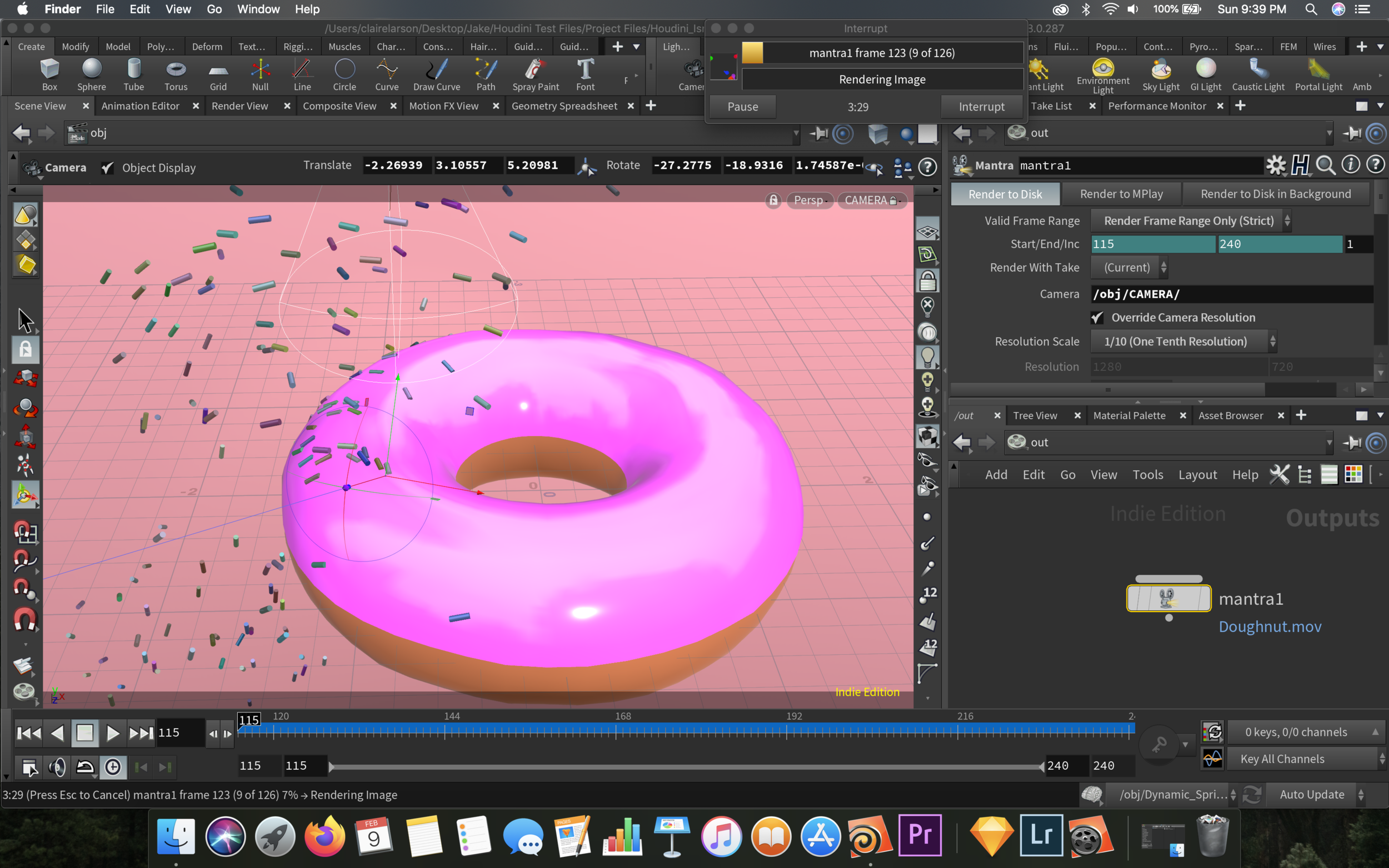Select the arrow Select tool in viewport

pyautogui.click(x=25, y=320)
